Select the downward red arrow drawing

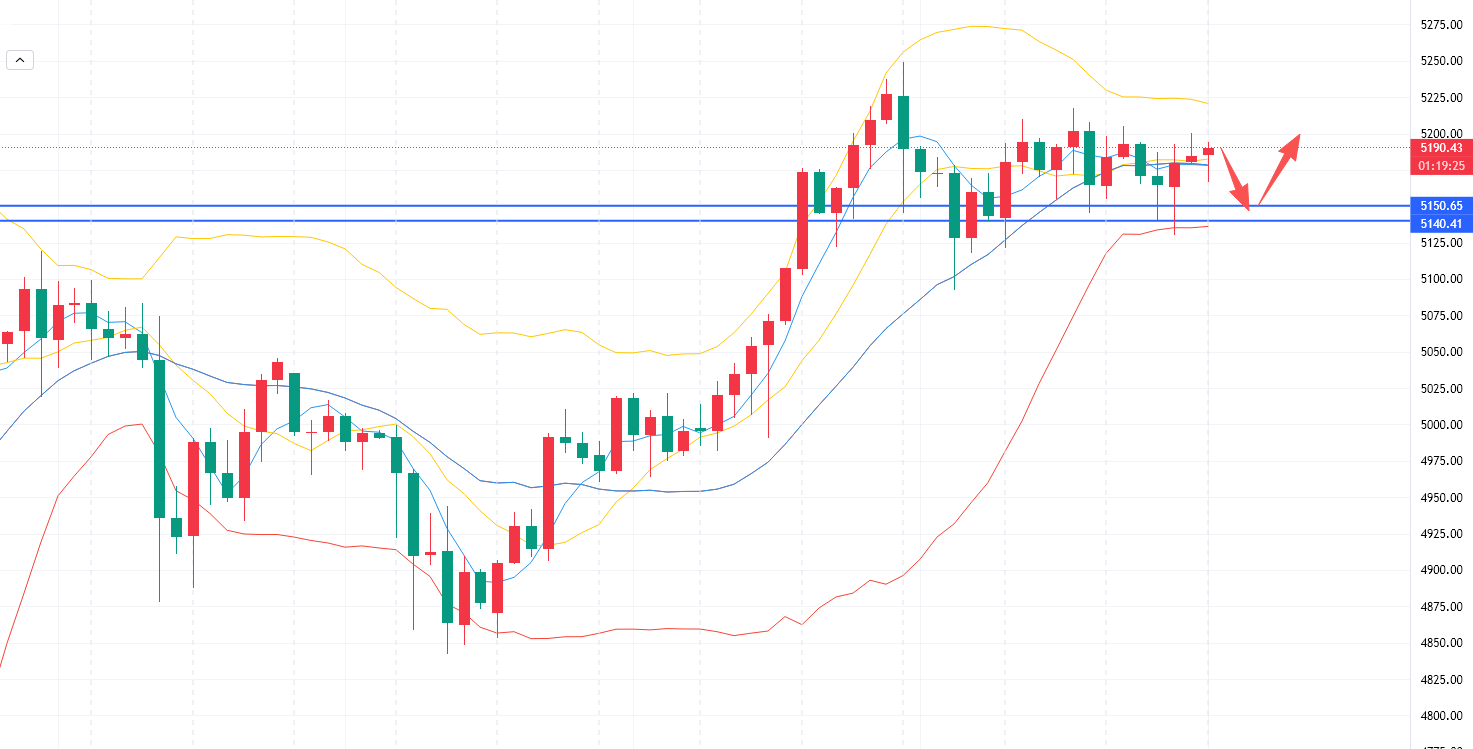(1235, 178)
